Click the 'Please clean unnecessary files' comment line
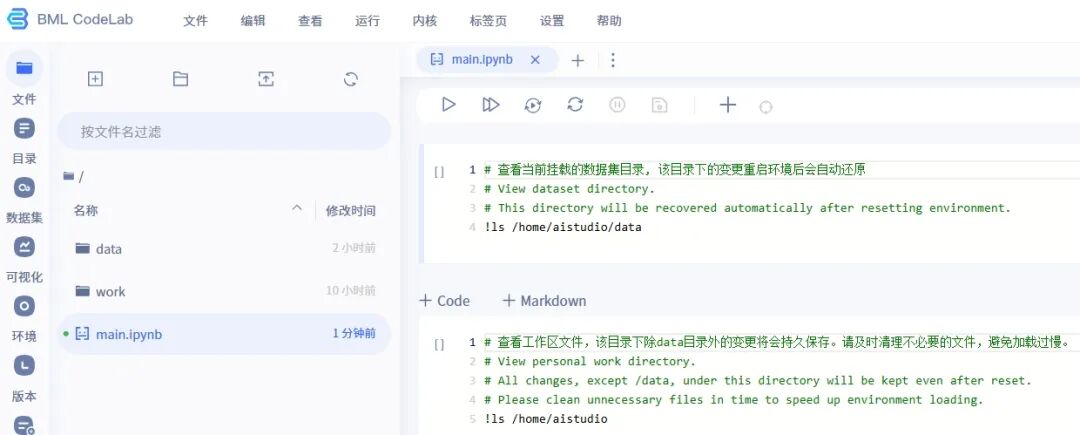The height and width of the screenshot is (435, 1080). coord(734,399)
